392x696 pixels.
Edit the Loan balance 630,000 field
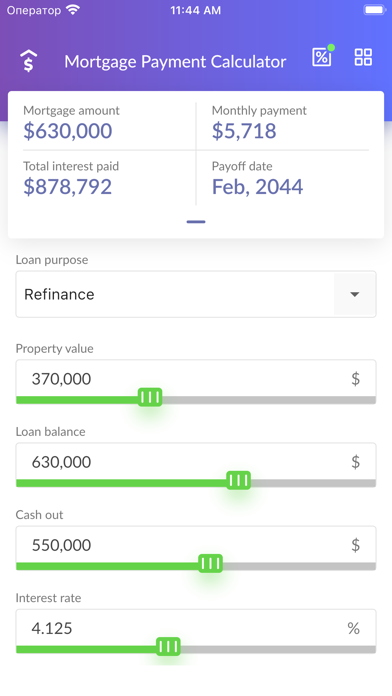(196, 462)
